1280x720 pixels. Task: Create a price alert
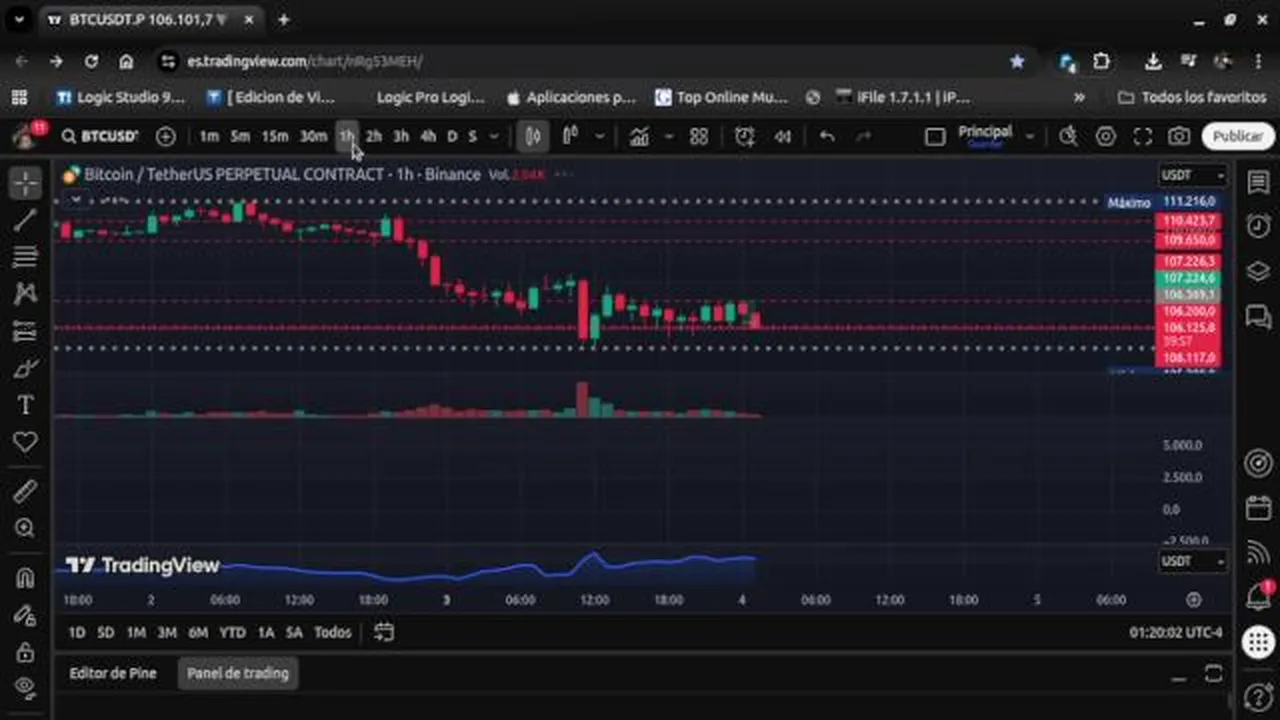coord(744,136)
